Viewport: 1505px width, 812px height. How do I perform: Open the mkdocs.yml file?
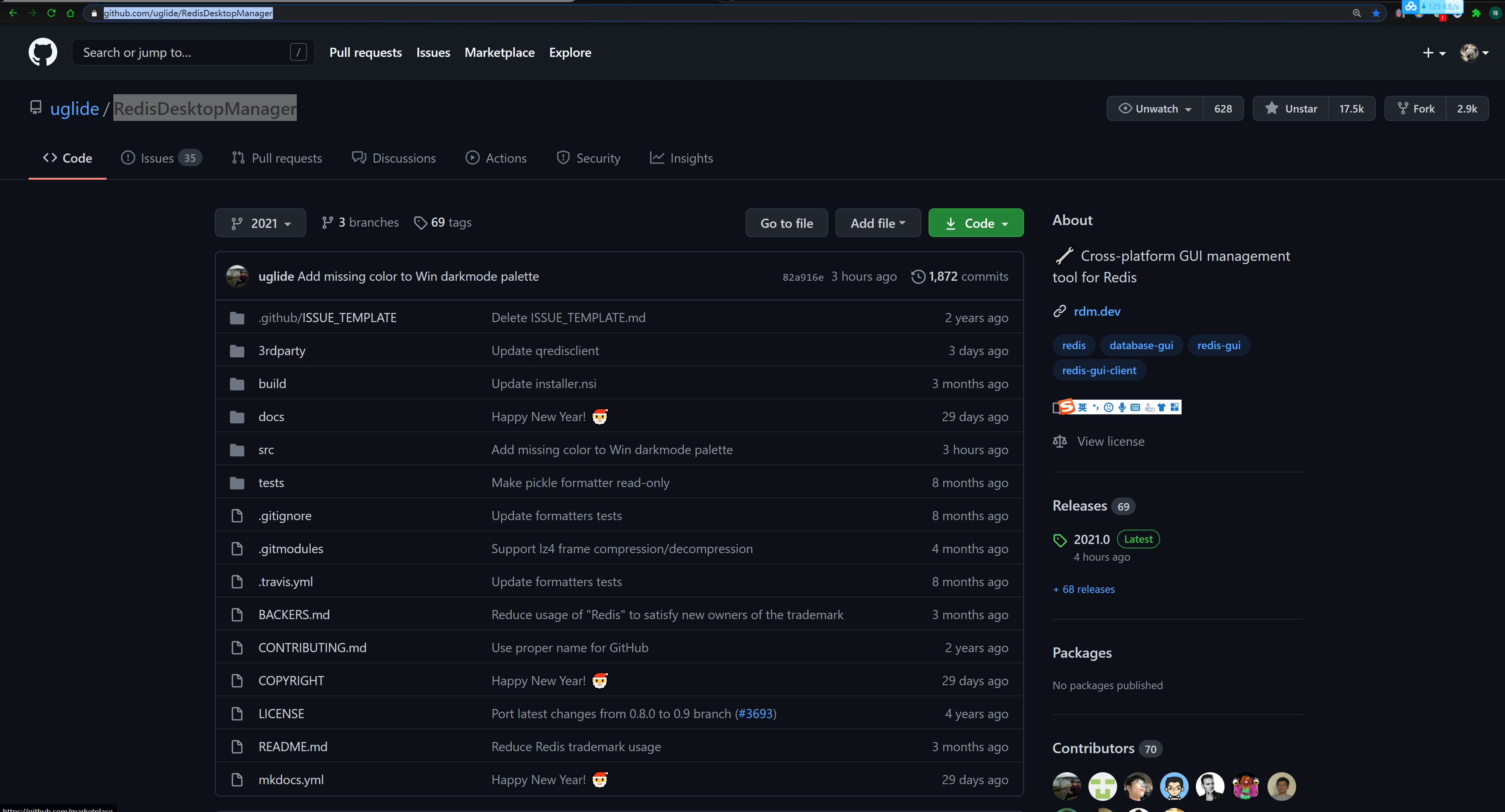click(291, 780)
